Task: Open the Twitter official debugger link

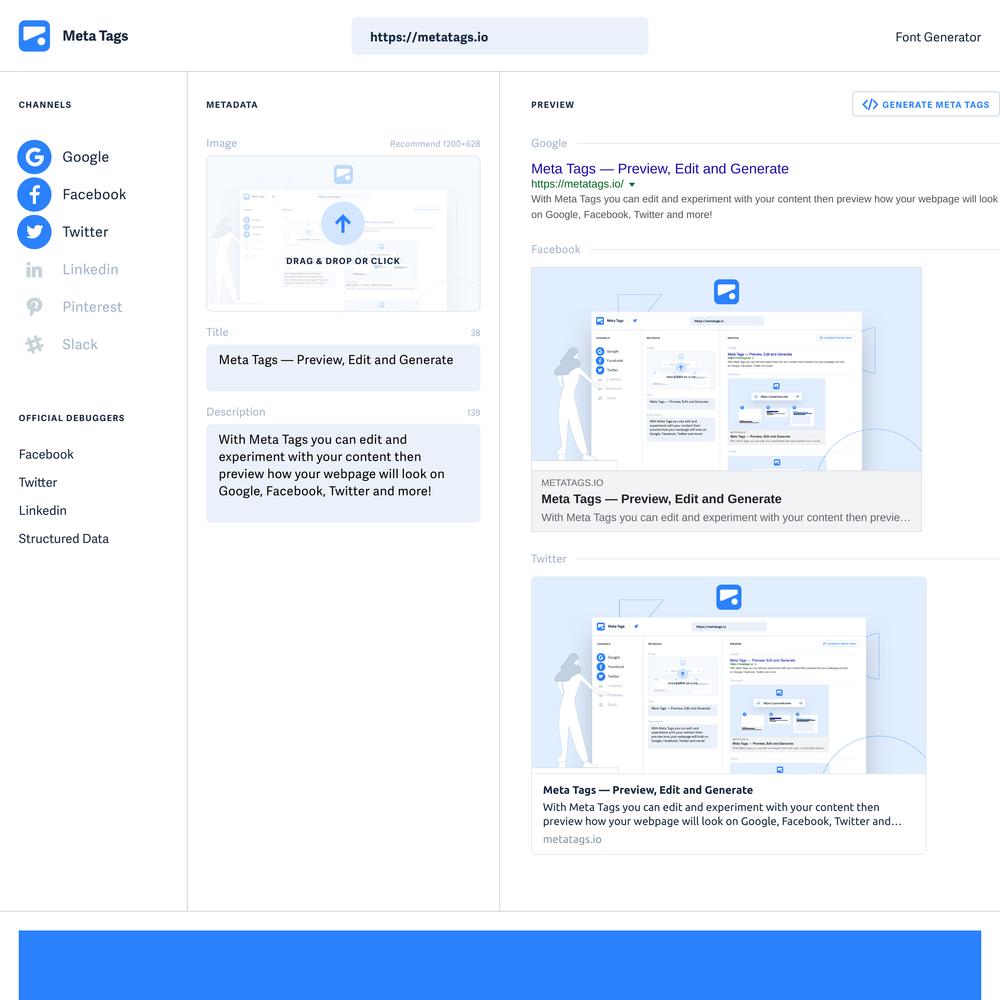Action: (x=38, y=482)
